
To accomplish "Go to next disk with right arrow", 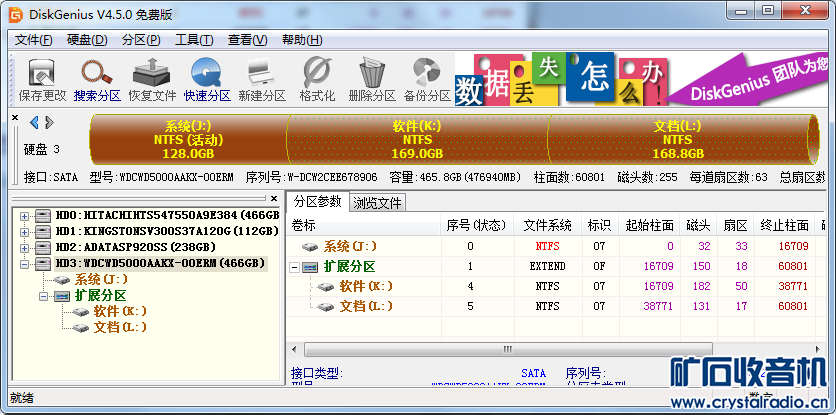I will point(49,123).
